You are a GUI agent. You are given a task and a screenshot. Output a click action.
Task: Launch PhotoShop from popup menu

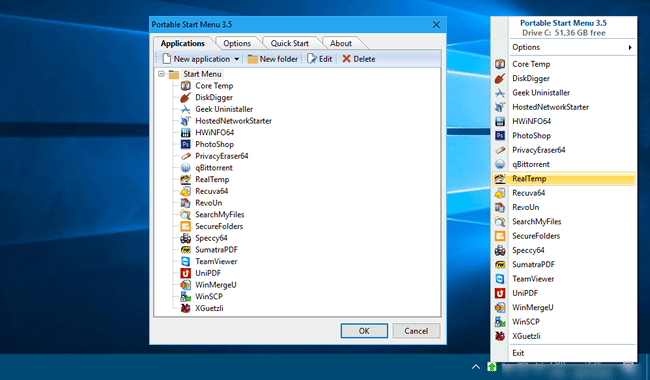[564, 136]
